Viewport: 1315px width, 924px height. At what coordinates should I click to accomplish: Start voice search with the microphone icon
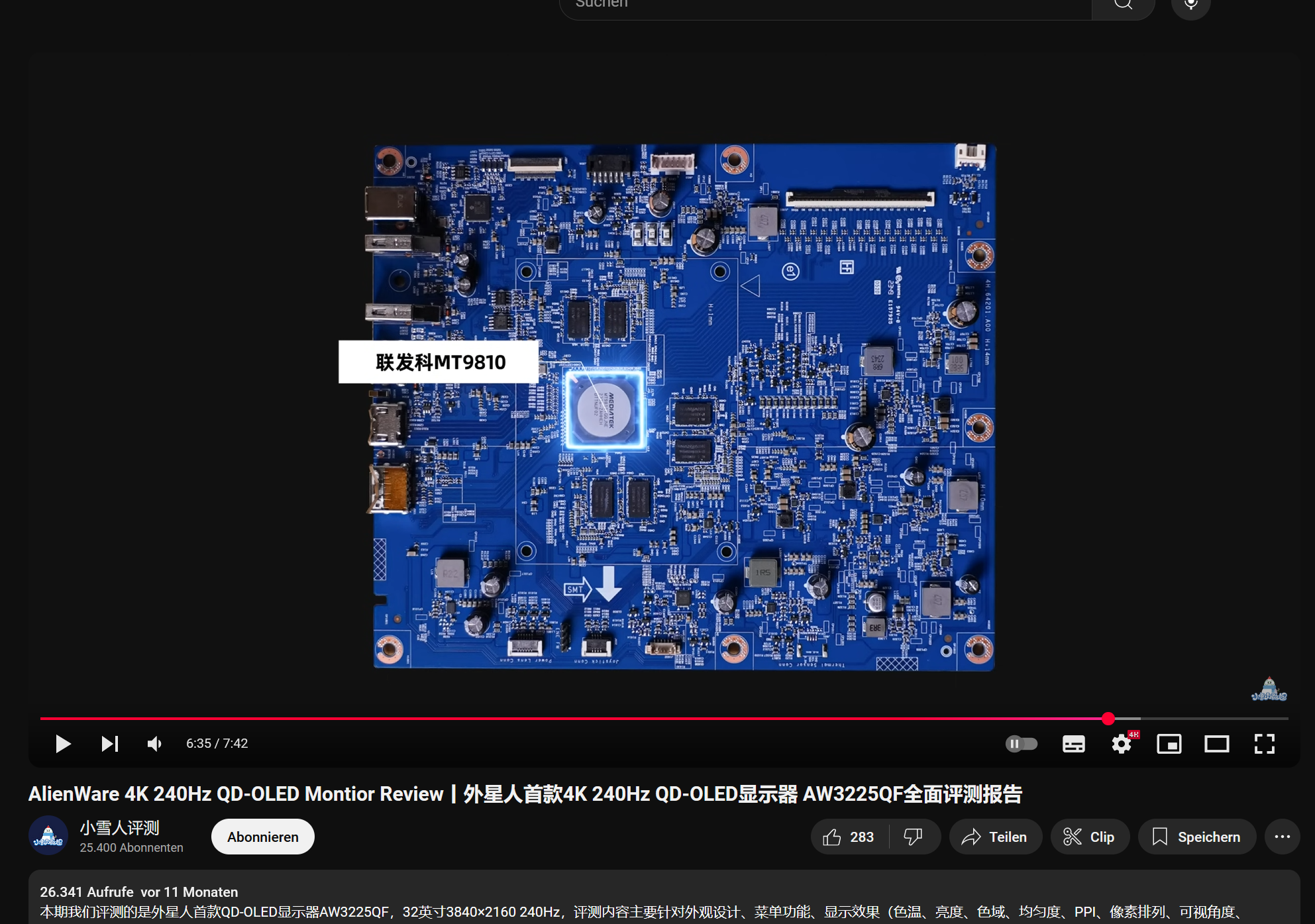click(x=1190, y=3)
